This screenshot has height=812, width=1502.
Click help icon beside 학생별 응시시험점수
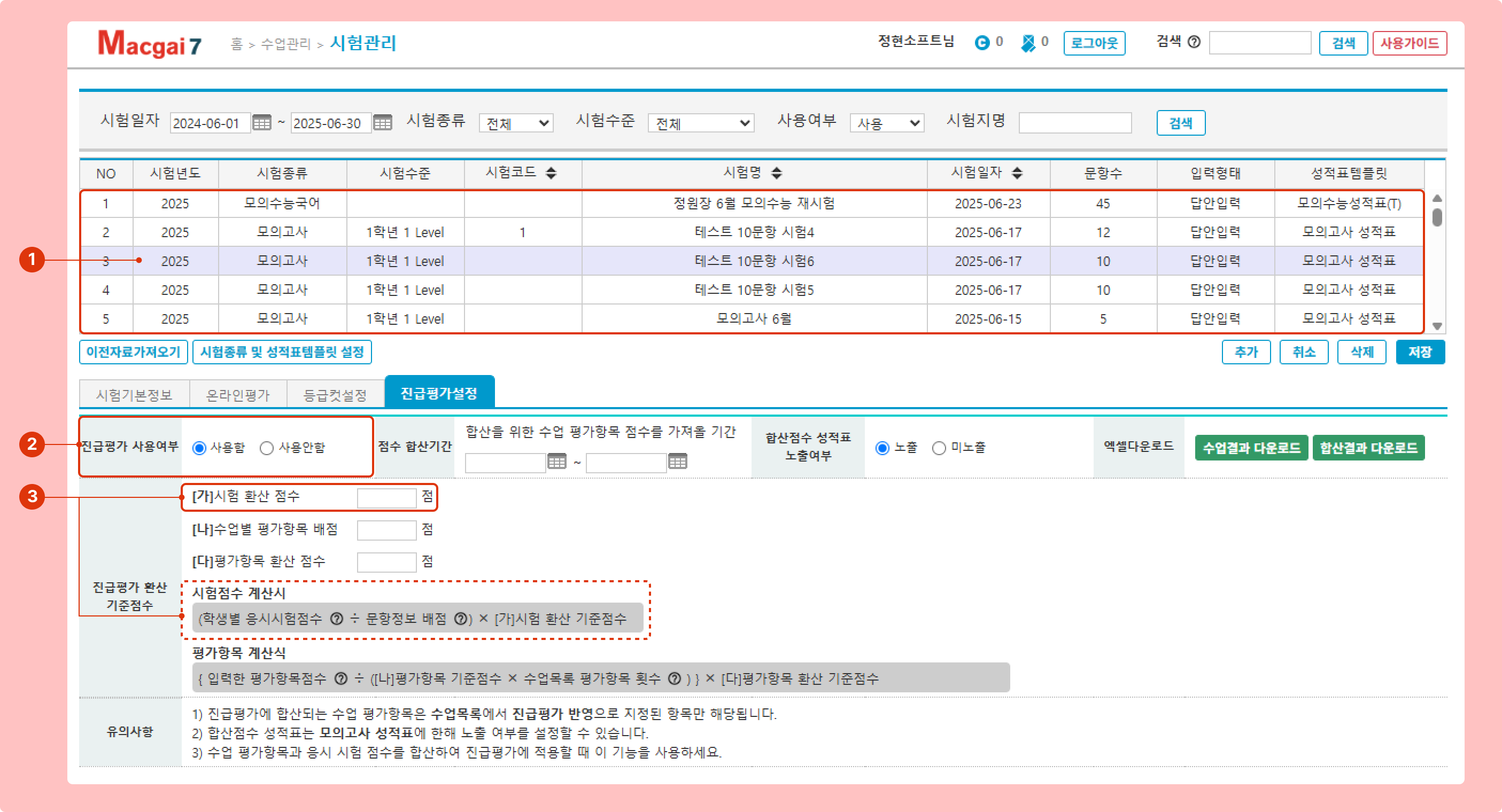tap(336, 619)
